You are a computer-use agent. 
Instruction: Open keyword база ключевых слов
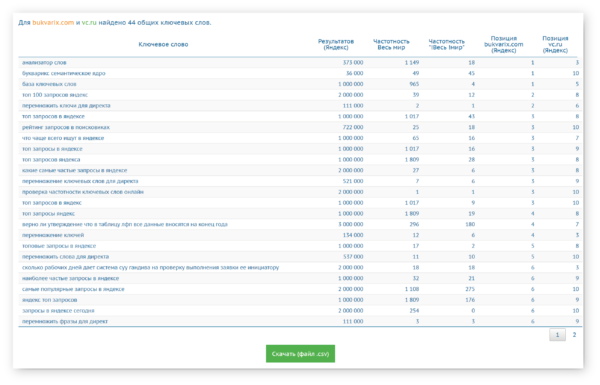pyautogui.click(x=49, y=84)
